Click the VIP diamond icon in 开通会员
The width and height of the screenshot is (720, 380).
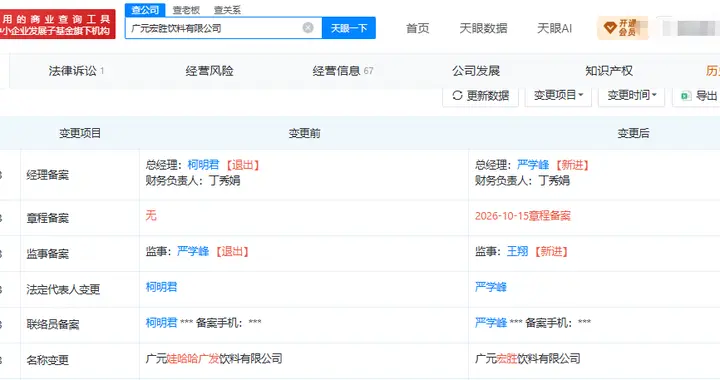click(x=610, y=28)
